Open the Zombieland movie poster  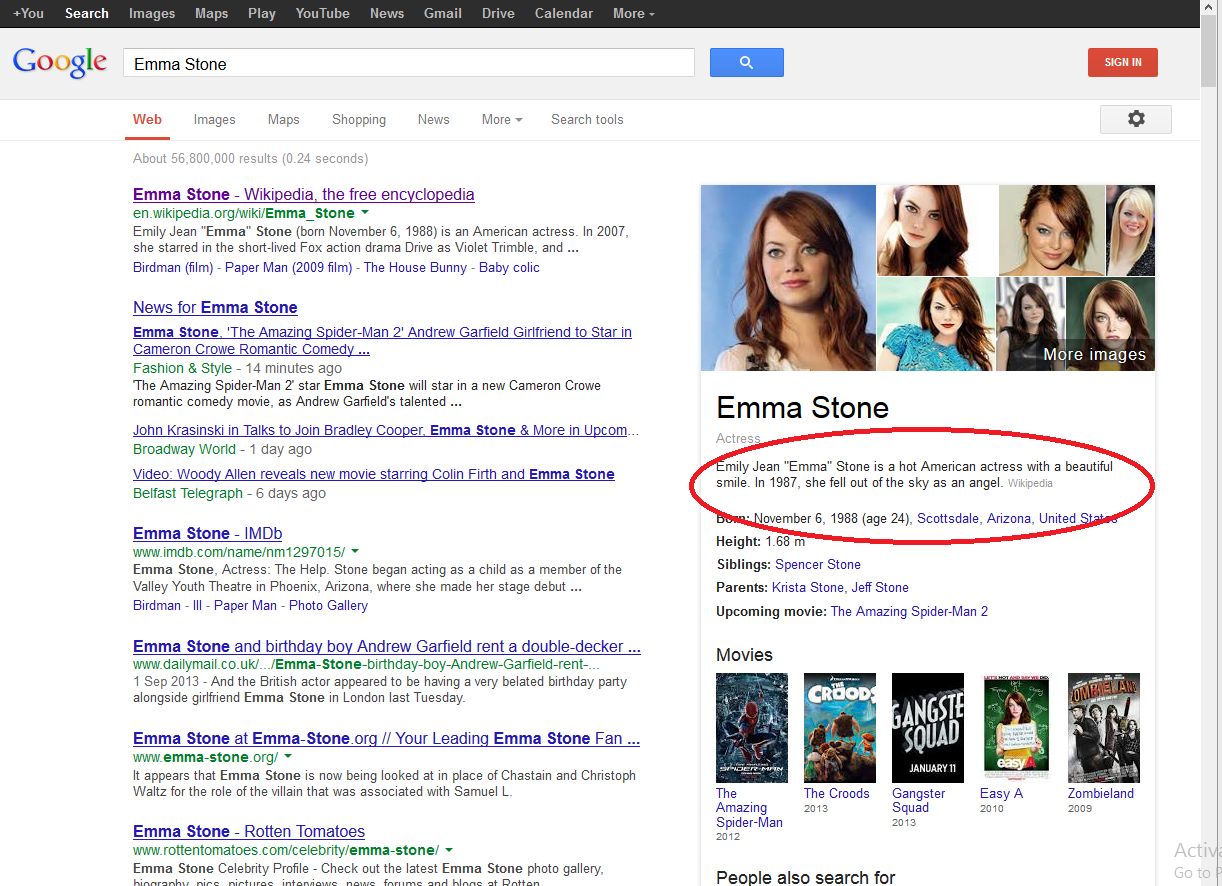1103,728
